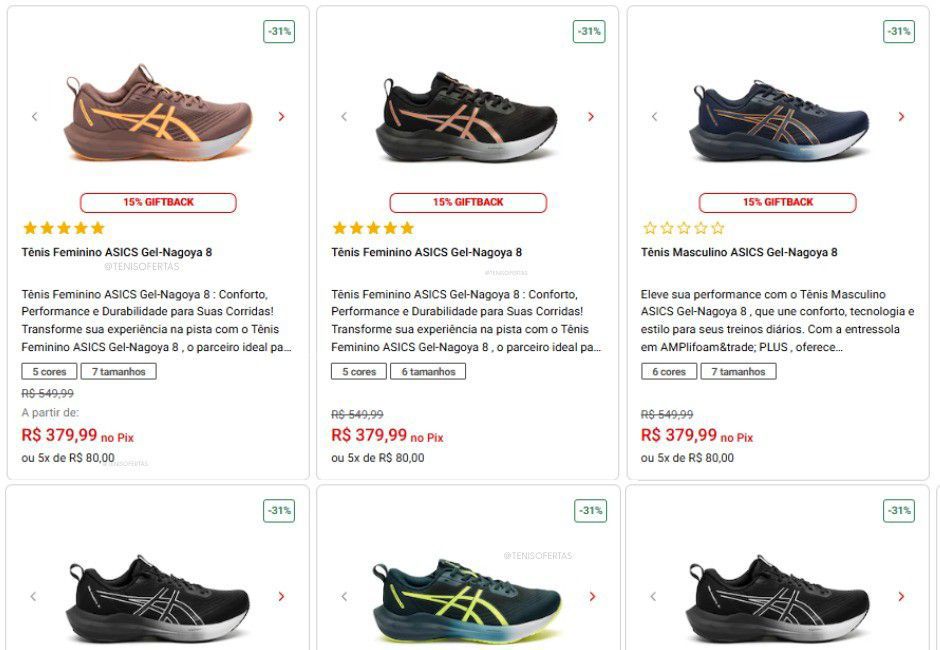Click the empty star rating on Masculino shoe
The width and height of the screenshot is (940, 650).
(x=683, y=228)
